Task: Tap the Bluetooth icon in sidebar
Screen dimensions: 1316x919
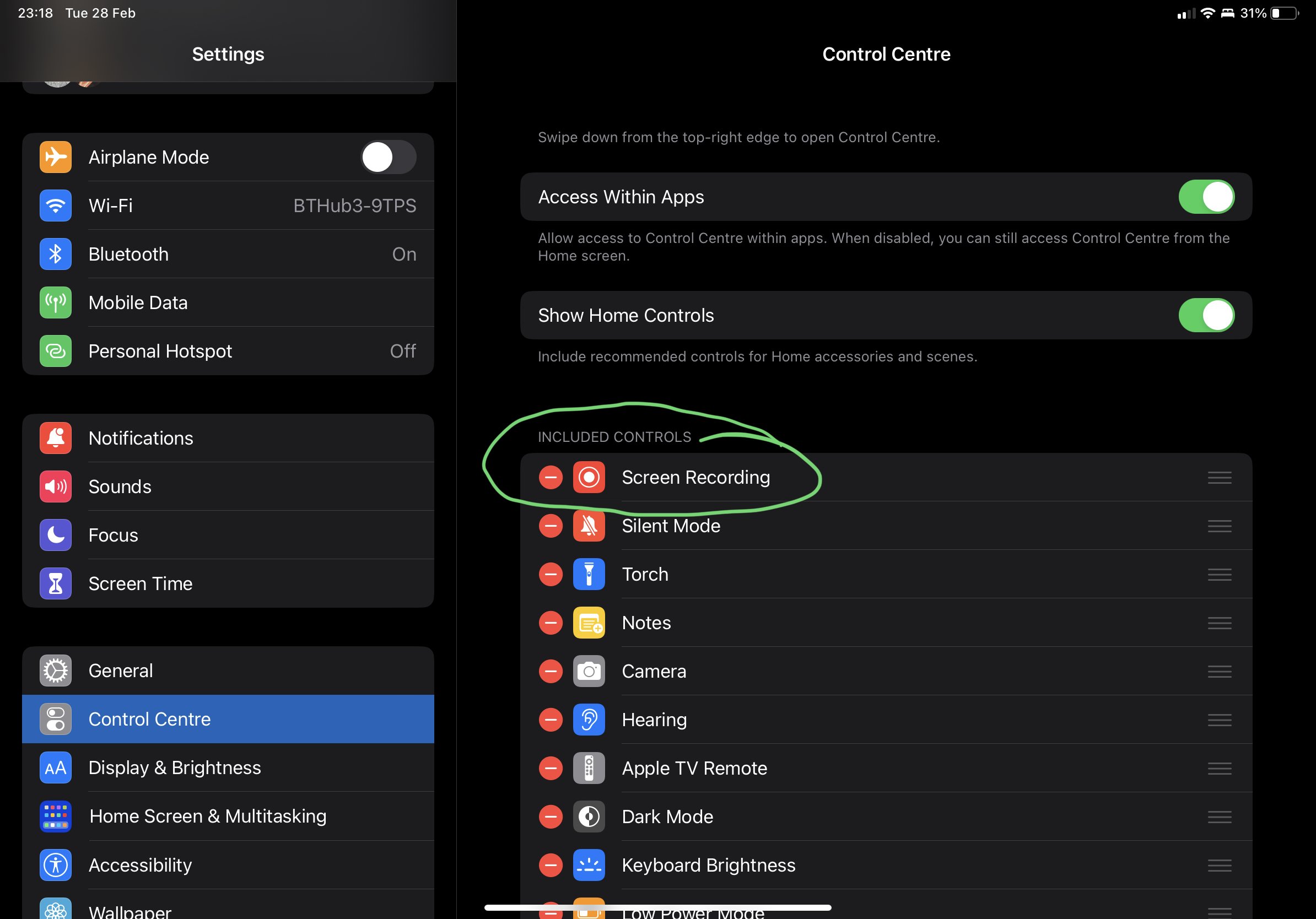Action: pyautogui.click(x=56, y=254)
